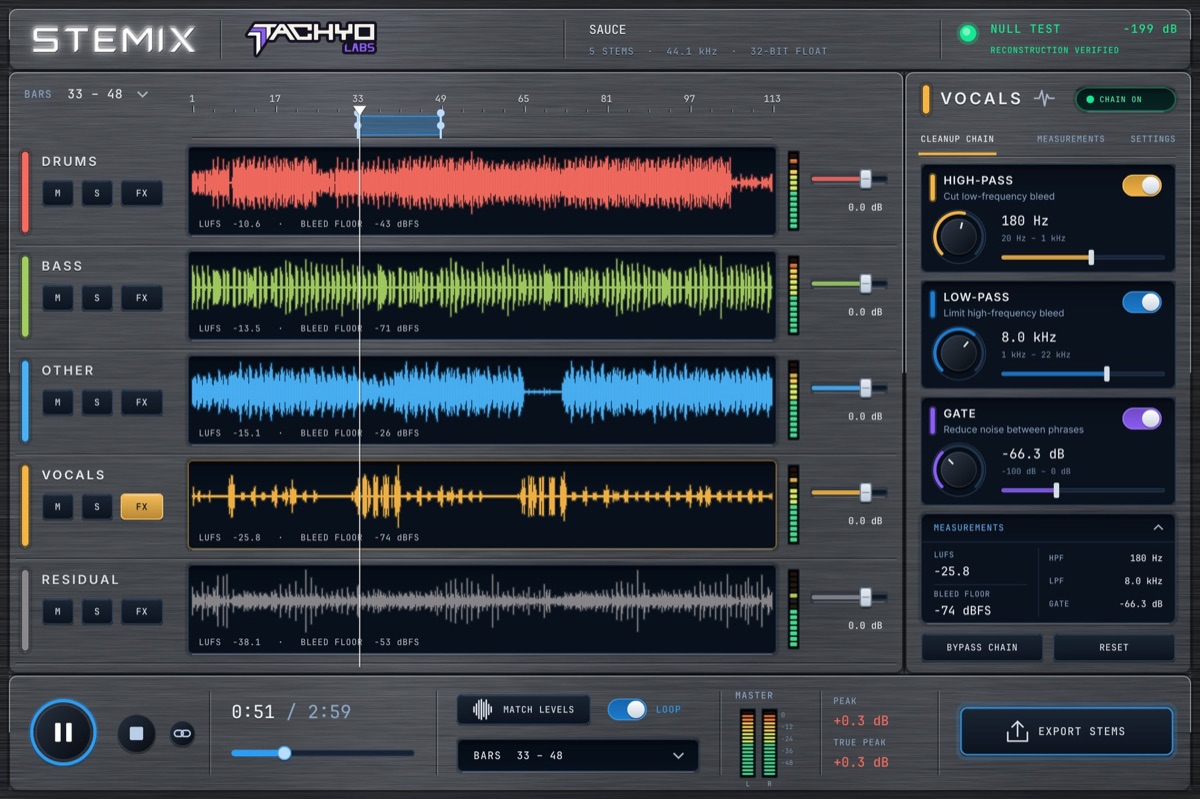Mute the Vocals stem
1200x799 pixels.
57,507
